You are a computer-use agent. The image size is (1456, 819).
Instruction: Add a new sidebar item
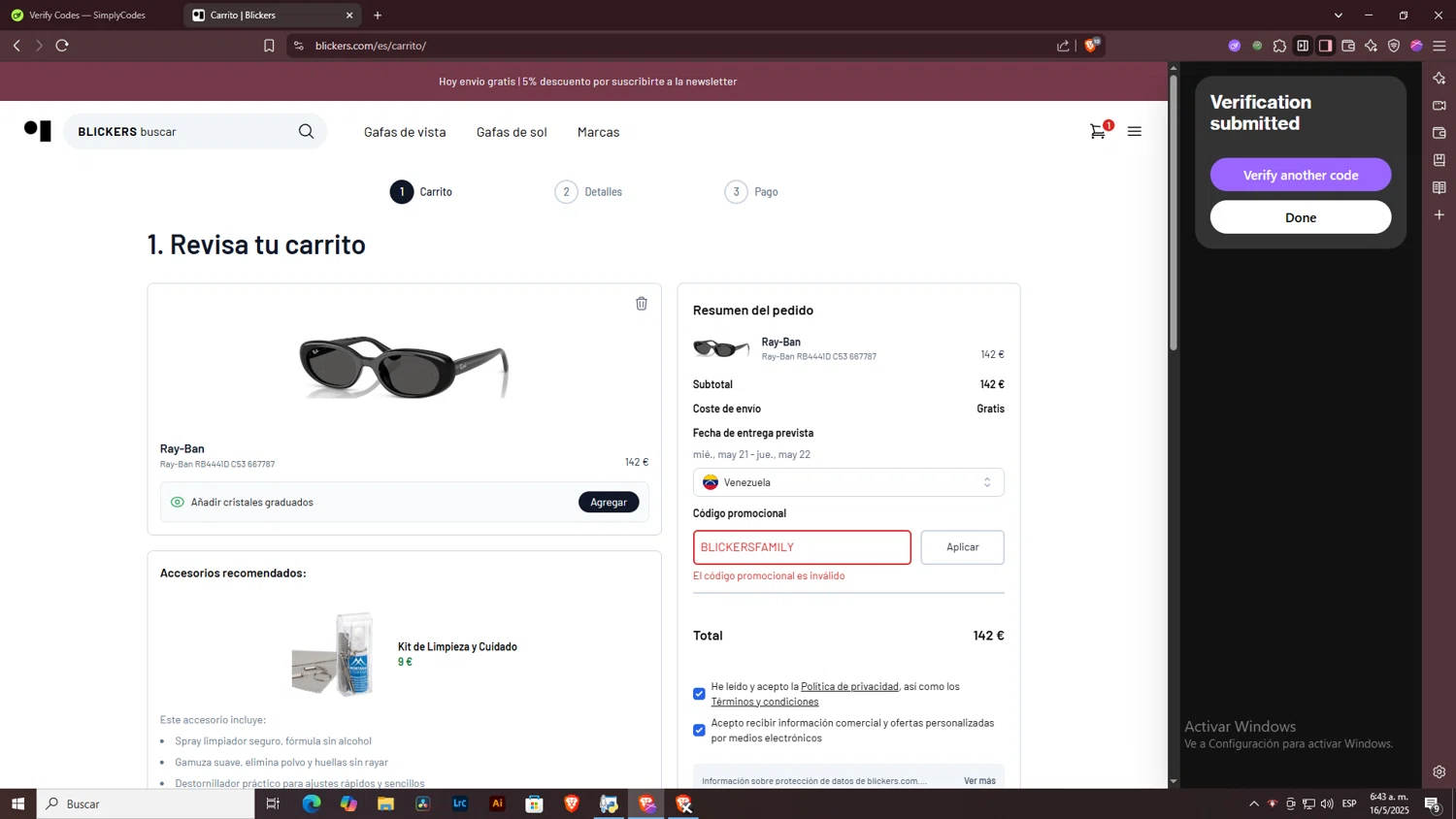[x=1439, y=214]
